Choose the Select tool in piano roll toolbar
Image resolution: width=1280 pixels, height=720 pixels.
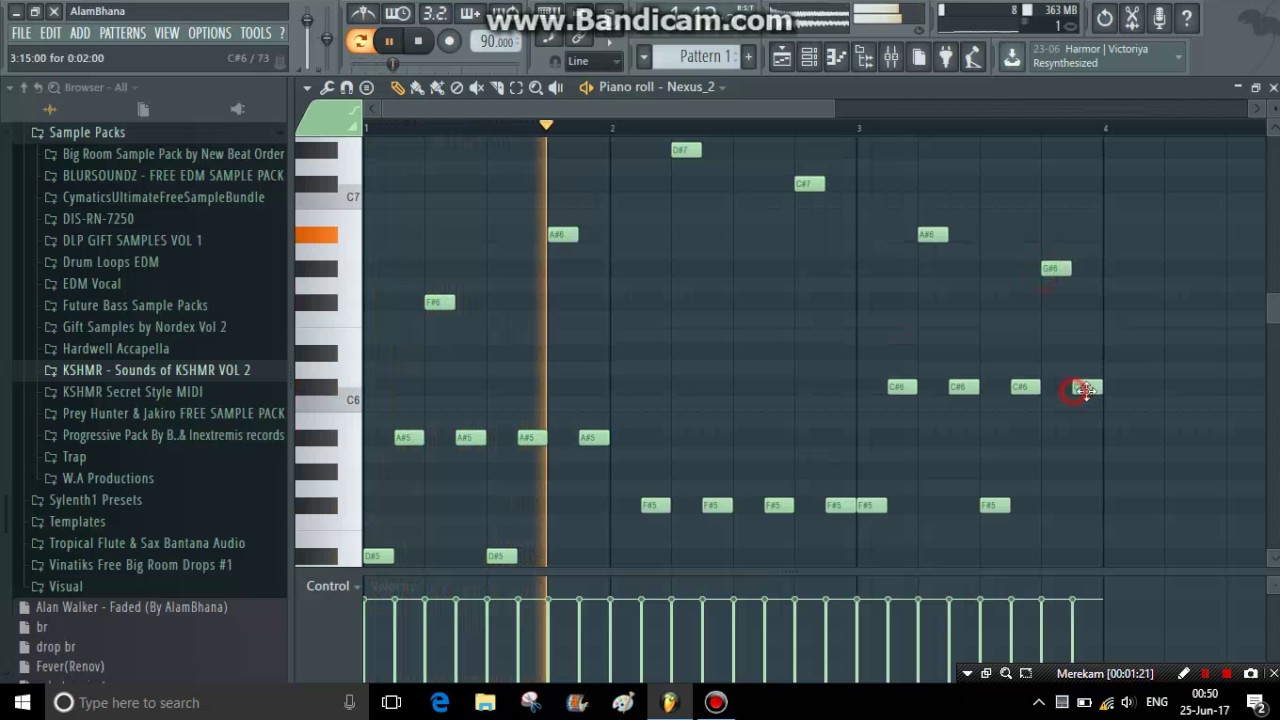(516, 88)
